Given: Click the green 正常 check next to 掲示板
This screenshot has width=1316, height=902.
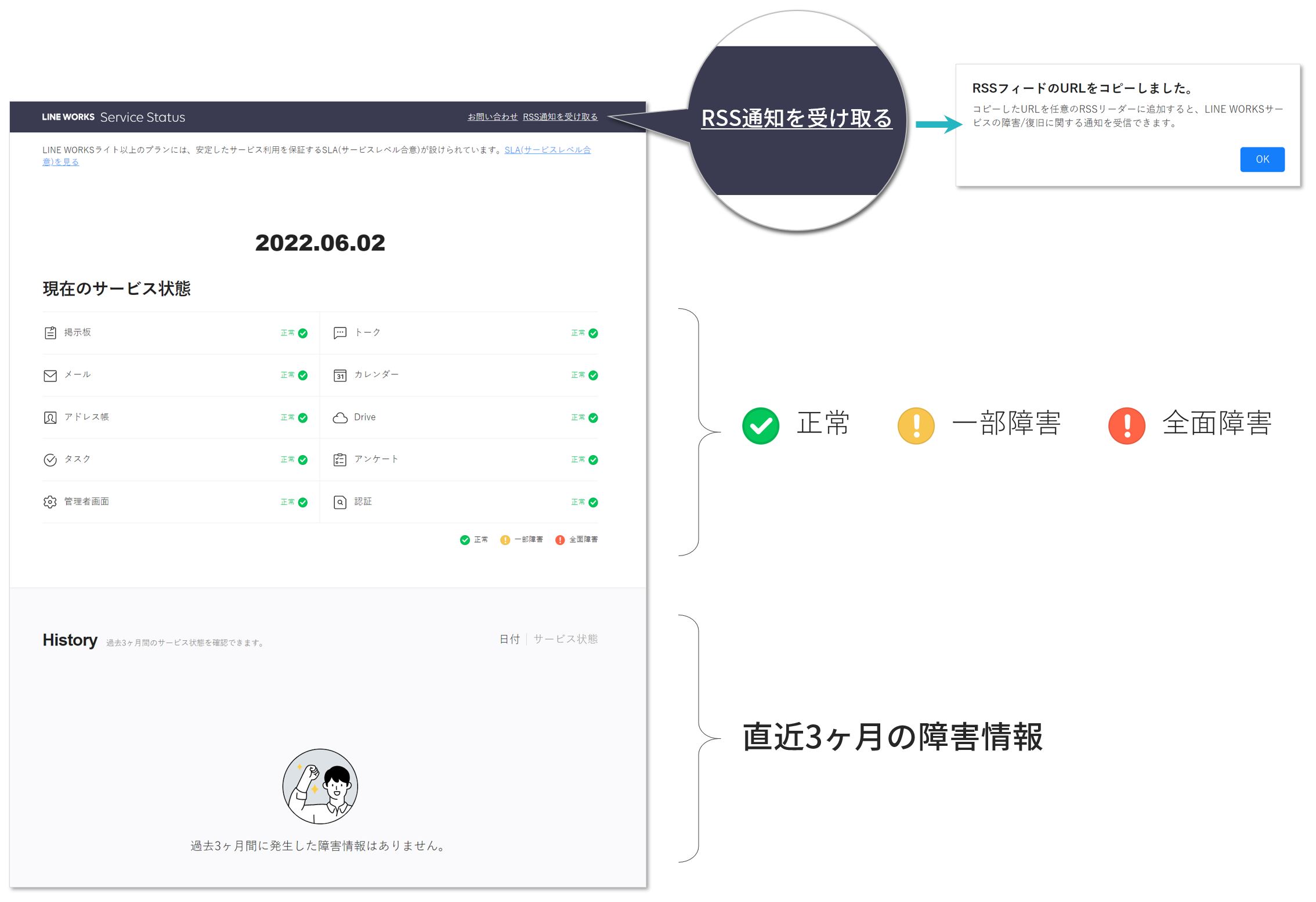Looking at the screenshot, I should pyautogui.click(x=303, y=333).
